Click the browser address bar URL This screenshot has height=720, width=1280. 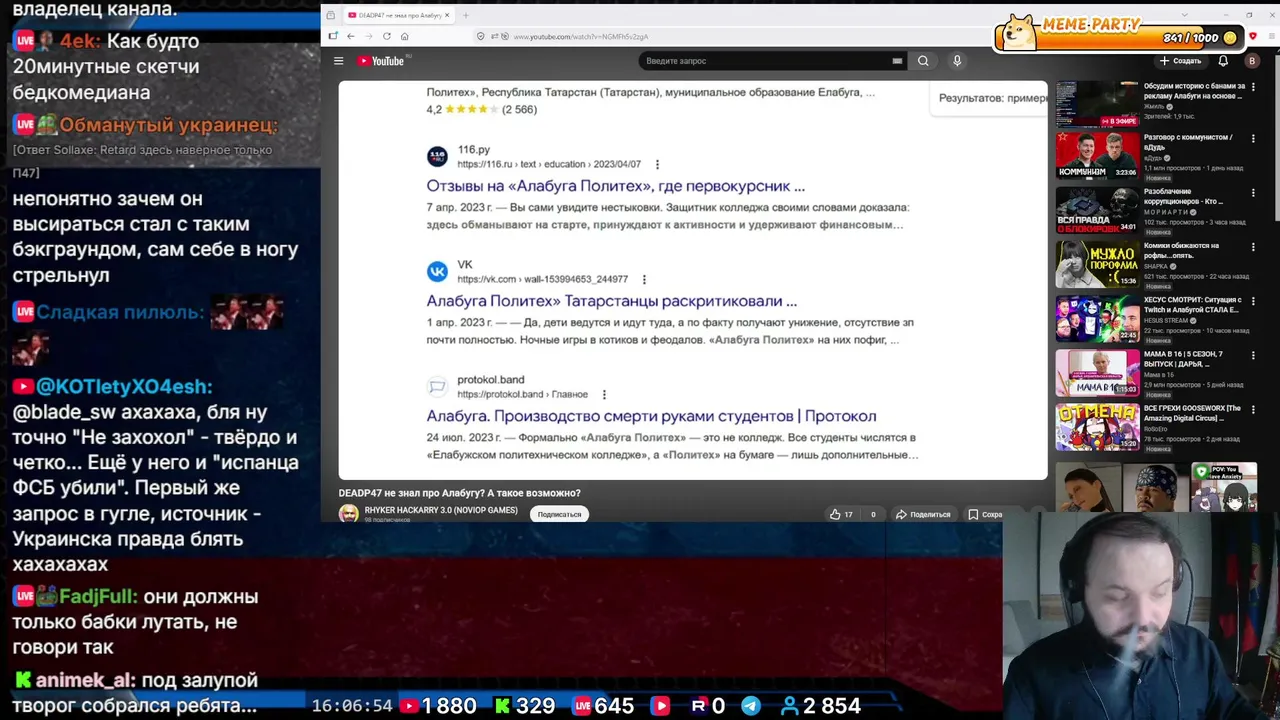coord(580,36)
